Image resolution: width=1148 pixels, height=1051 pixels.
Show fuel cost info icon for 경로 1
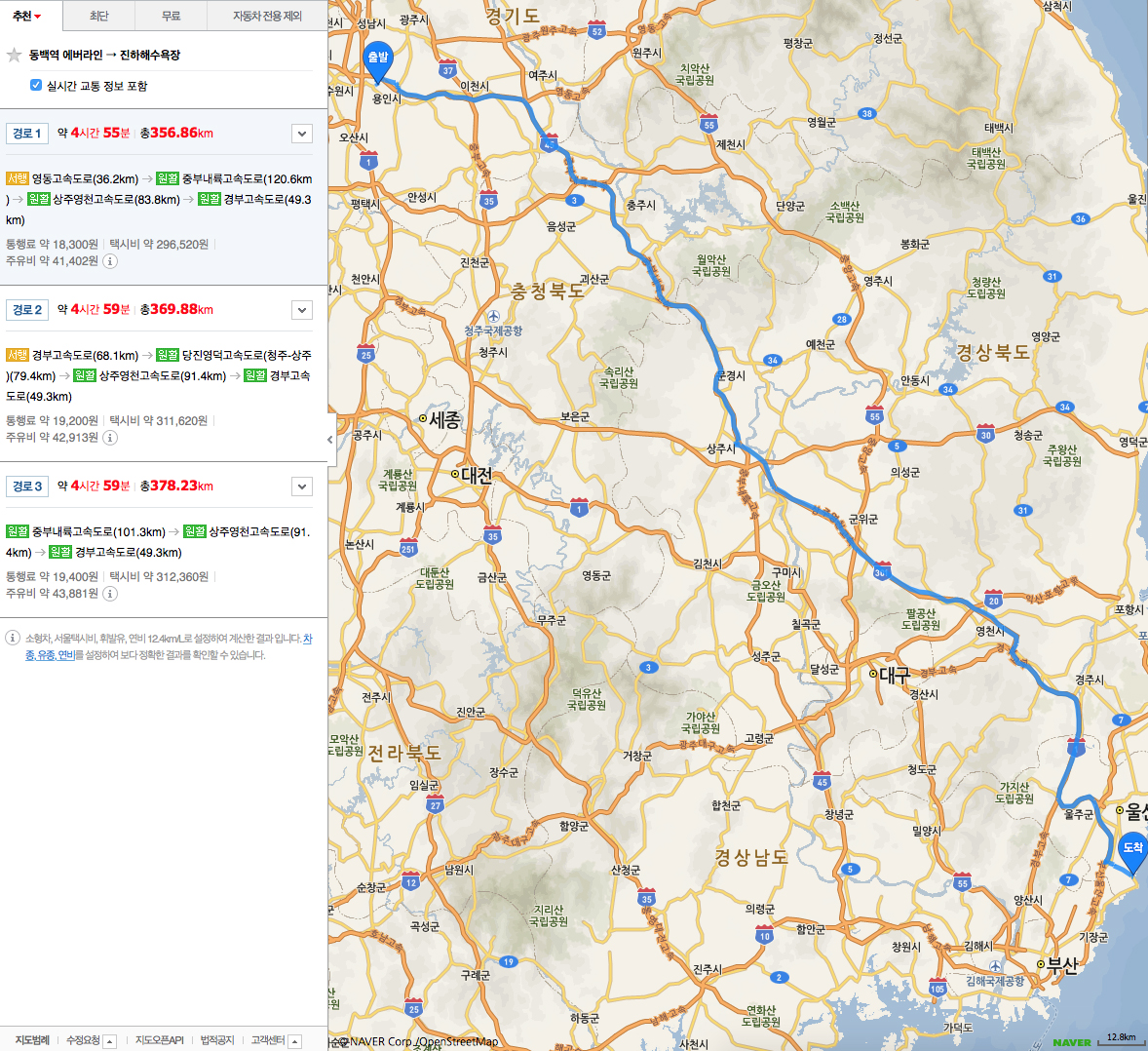(x=110, y=261)
